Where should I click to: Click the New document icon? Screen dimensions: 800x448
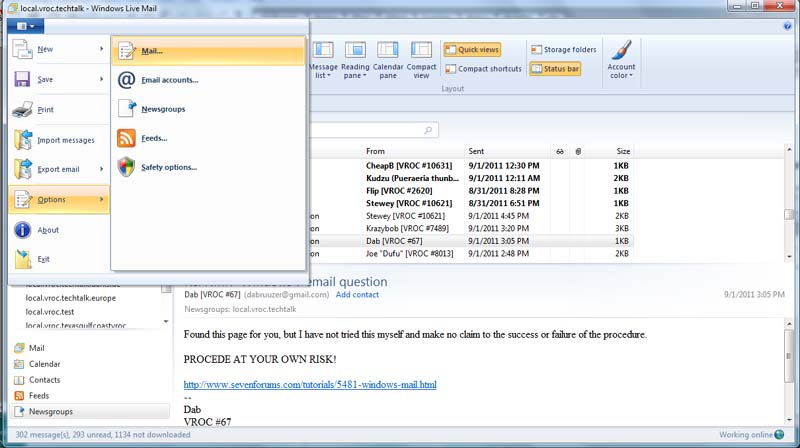click(x=22, y=49)
